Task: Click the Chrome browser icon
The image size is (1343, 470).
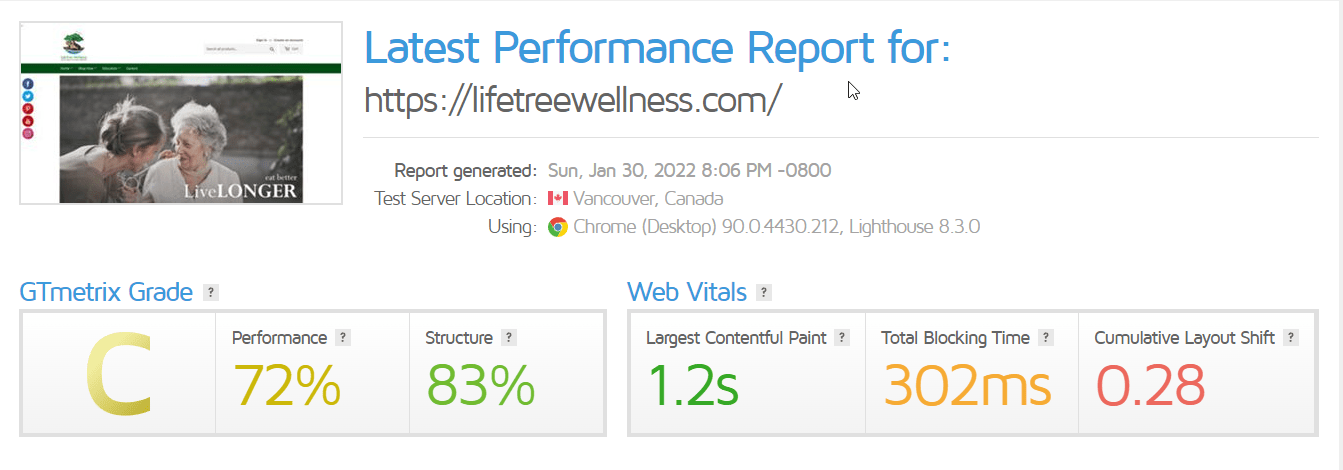Action: click(x=558, y=227)
